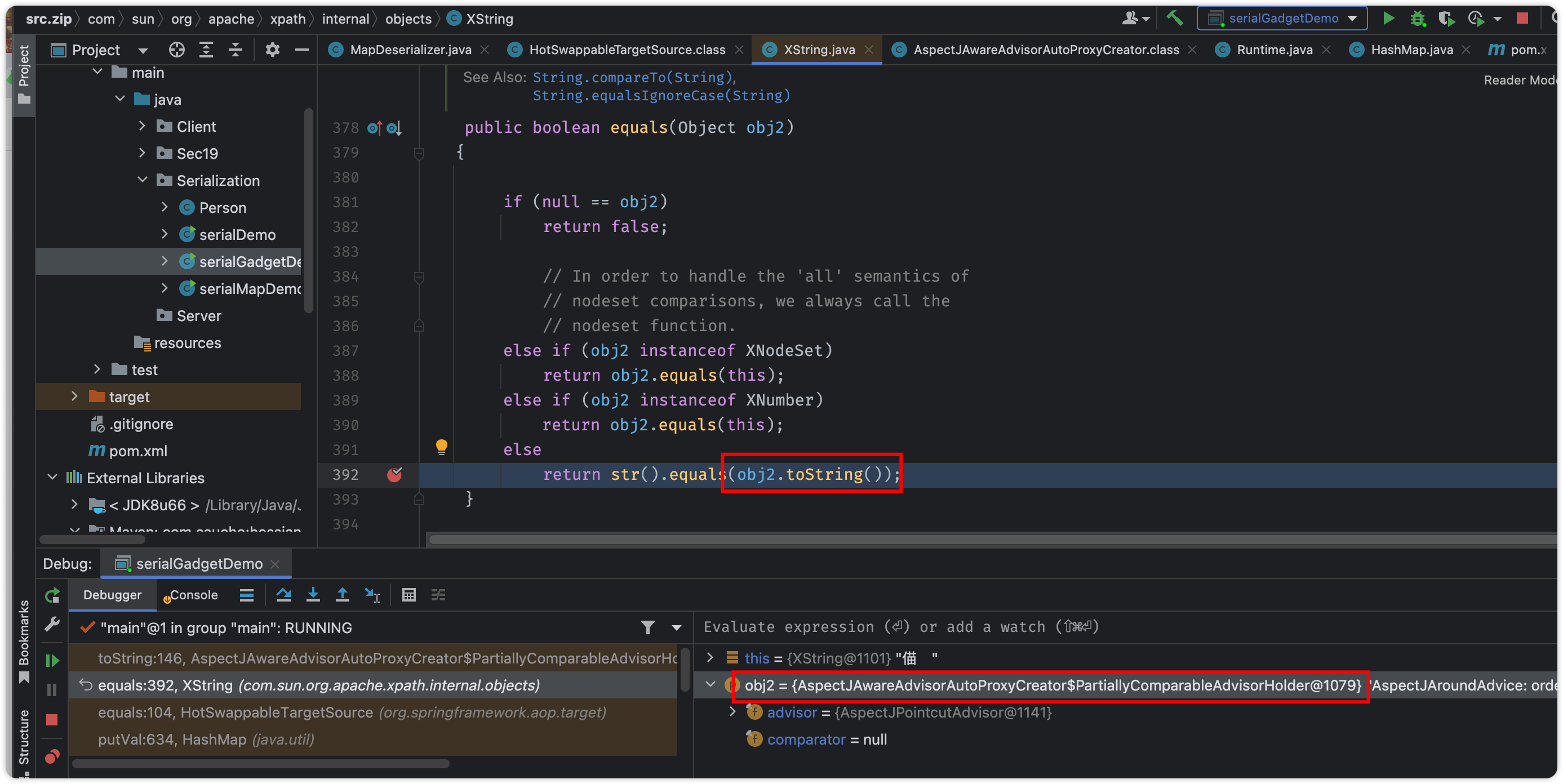Collapse the obj2 variable node
Screen dimensions: 1563x784
click(710, 685)
